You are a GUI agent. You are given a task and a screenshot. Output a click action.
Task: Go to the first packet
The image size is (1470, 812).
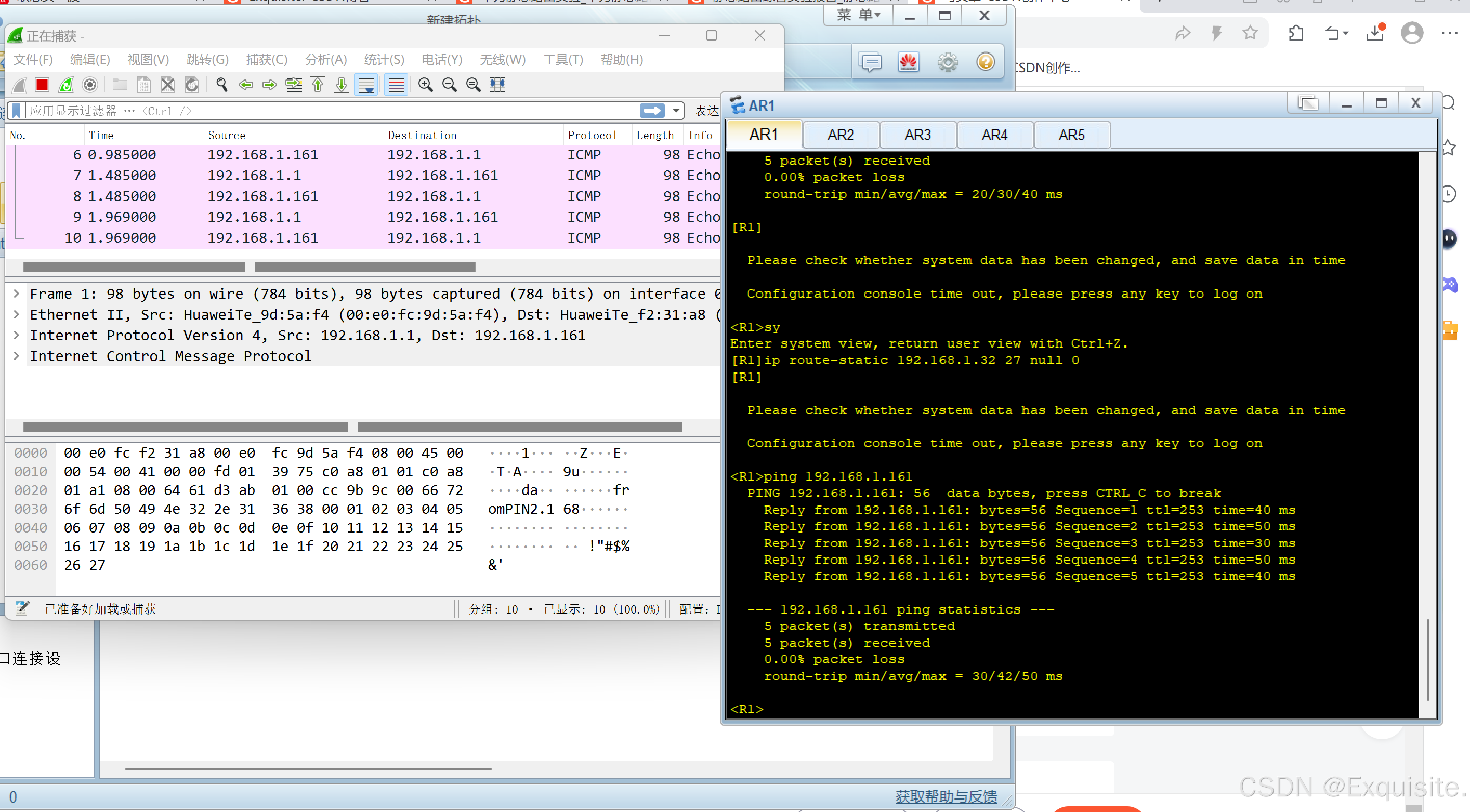(x=318, y=85)
